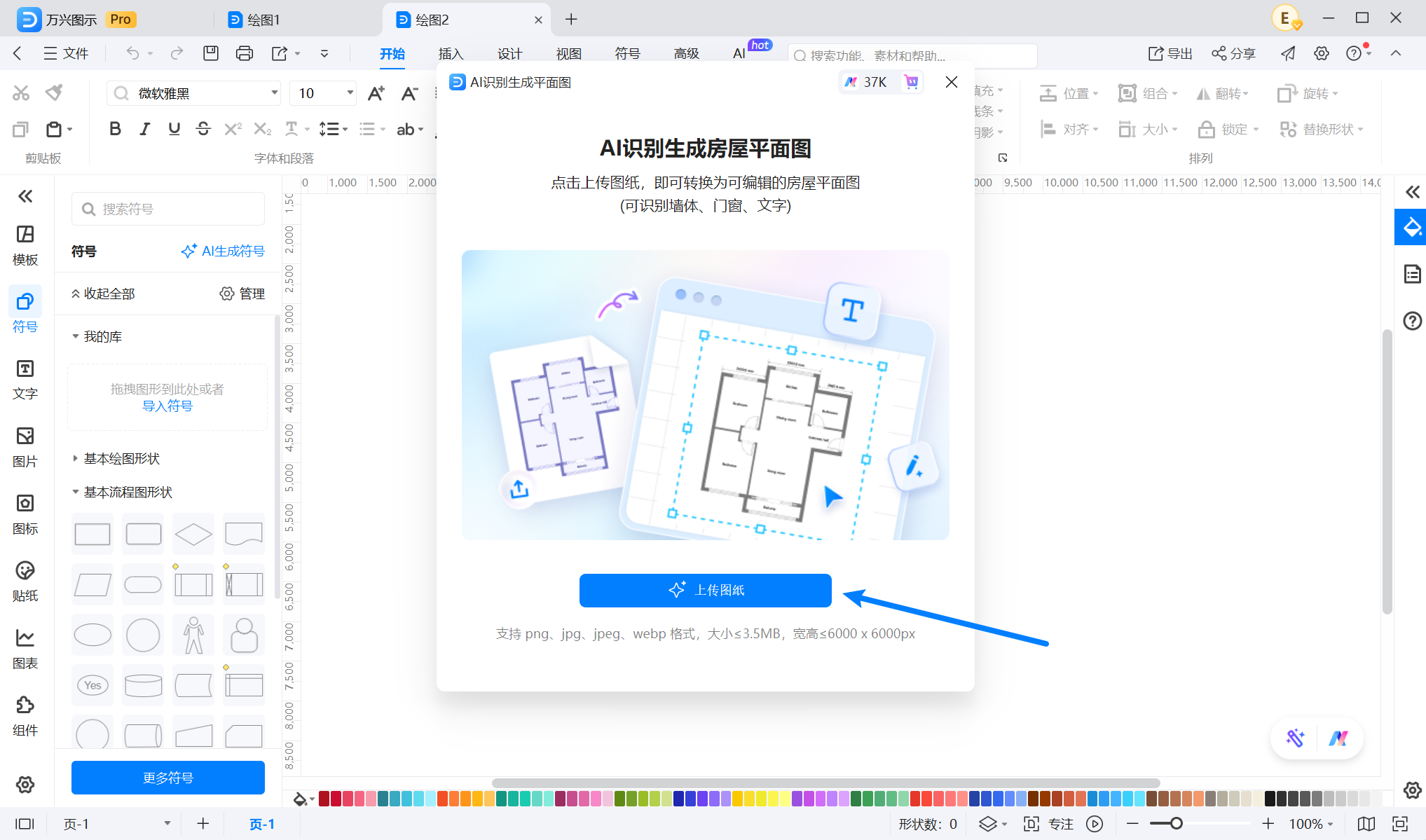Open the Stickers (贴纸) sidebar panel
This screenshot has height=840, width=1426.
[25, 581]
